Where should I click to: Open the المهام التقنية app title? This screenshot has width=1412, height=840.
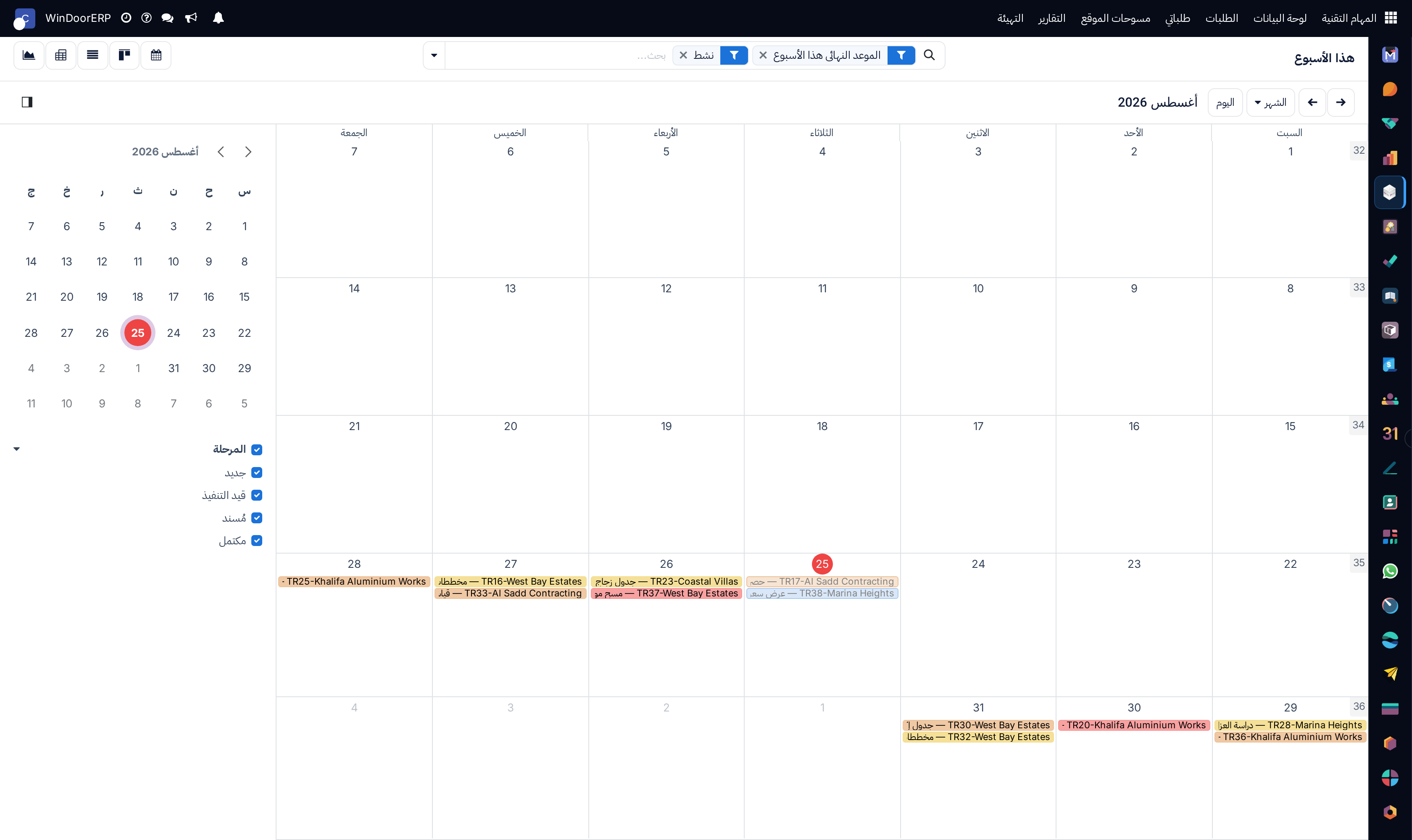(1349, 18)
